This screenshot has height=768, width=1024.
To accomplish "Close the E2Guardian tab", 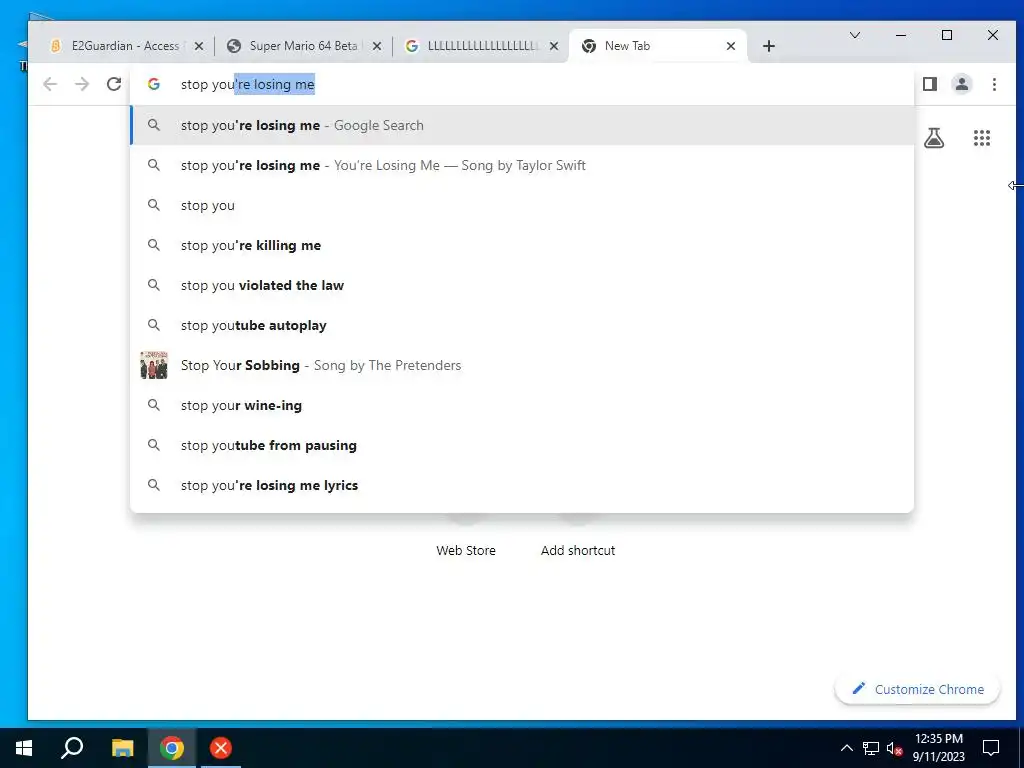I will click(x=199, y=46).
